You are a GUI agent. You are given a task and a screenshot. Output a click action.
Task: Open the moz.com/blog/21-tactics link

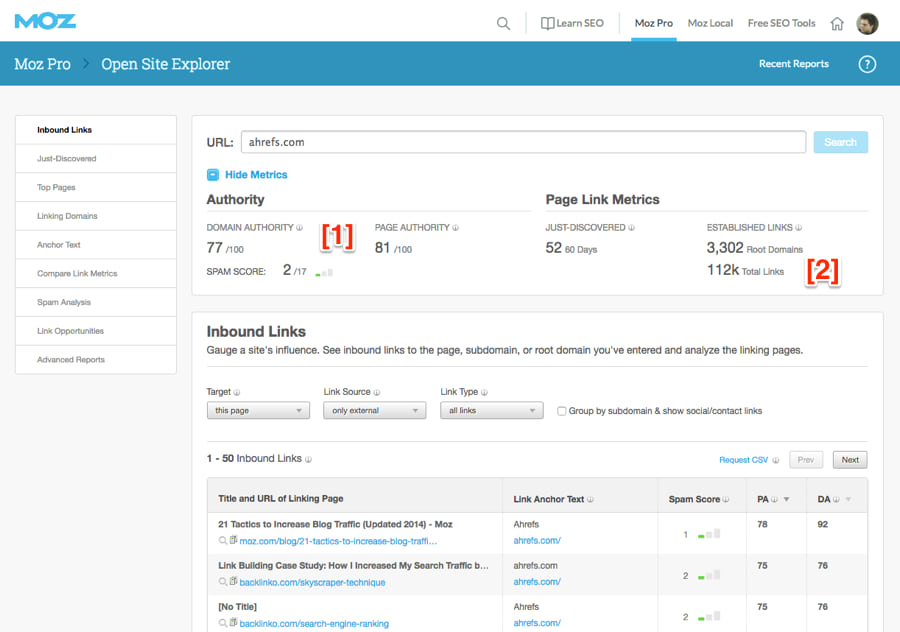coord(338,541)
